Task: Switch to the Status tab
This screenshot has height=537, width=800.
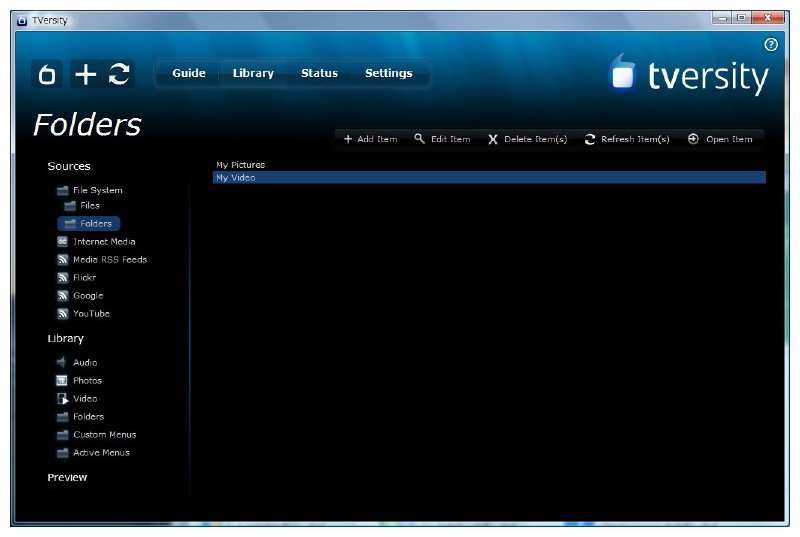Action: click(319, 73)
